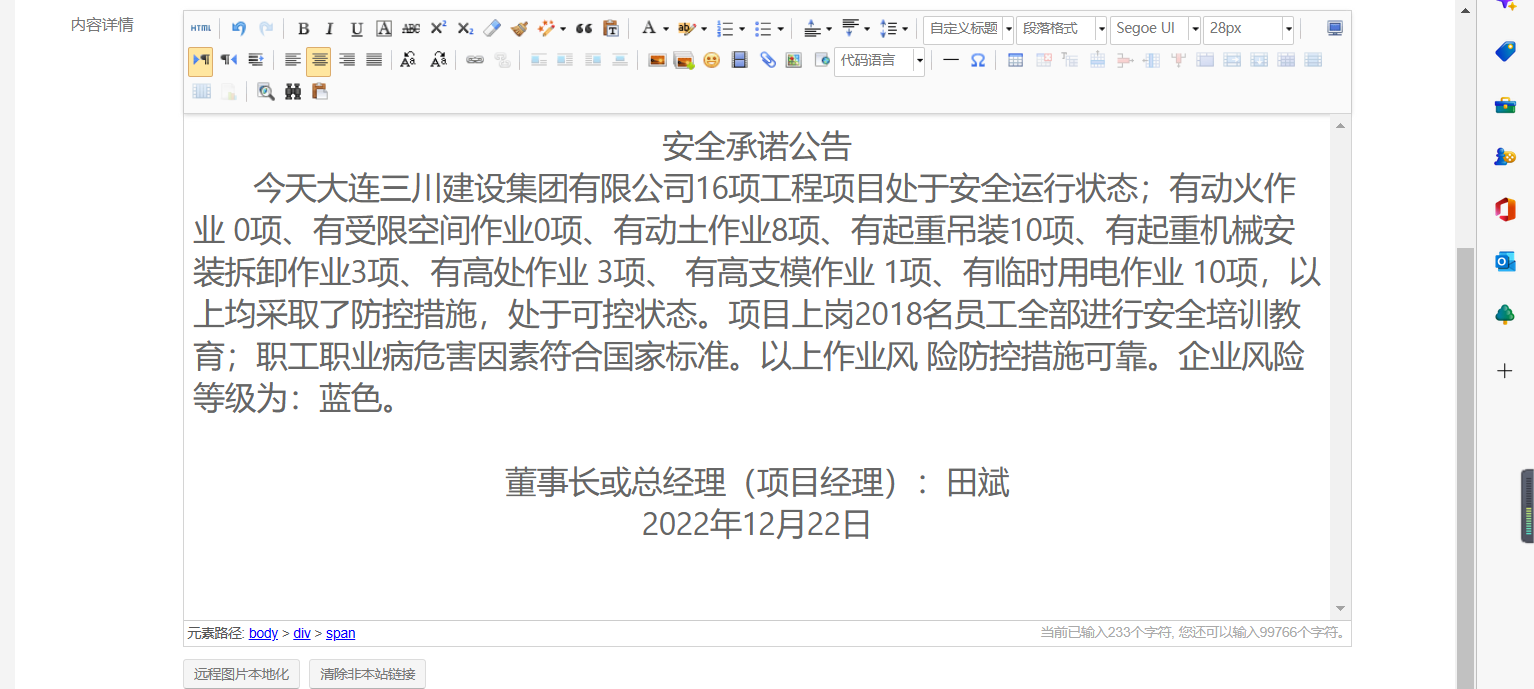
Task: Apply font border to text
Action: (384, 28)
